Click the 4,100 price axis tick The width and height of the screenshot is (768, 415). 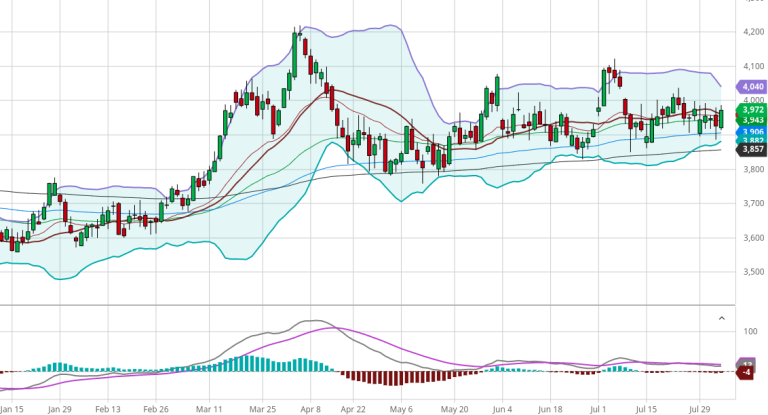pyautogui.click(x=750, y=67)
